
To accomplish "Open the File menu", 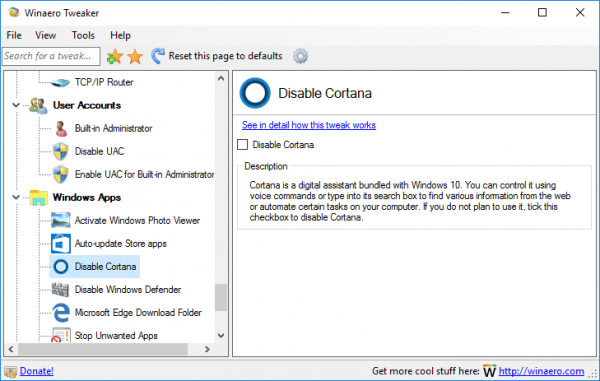I will 14,35.
